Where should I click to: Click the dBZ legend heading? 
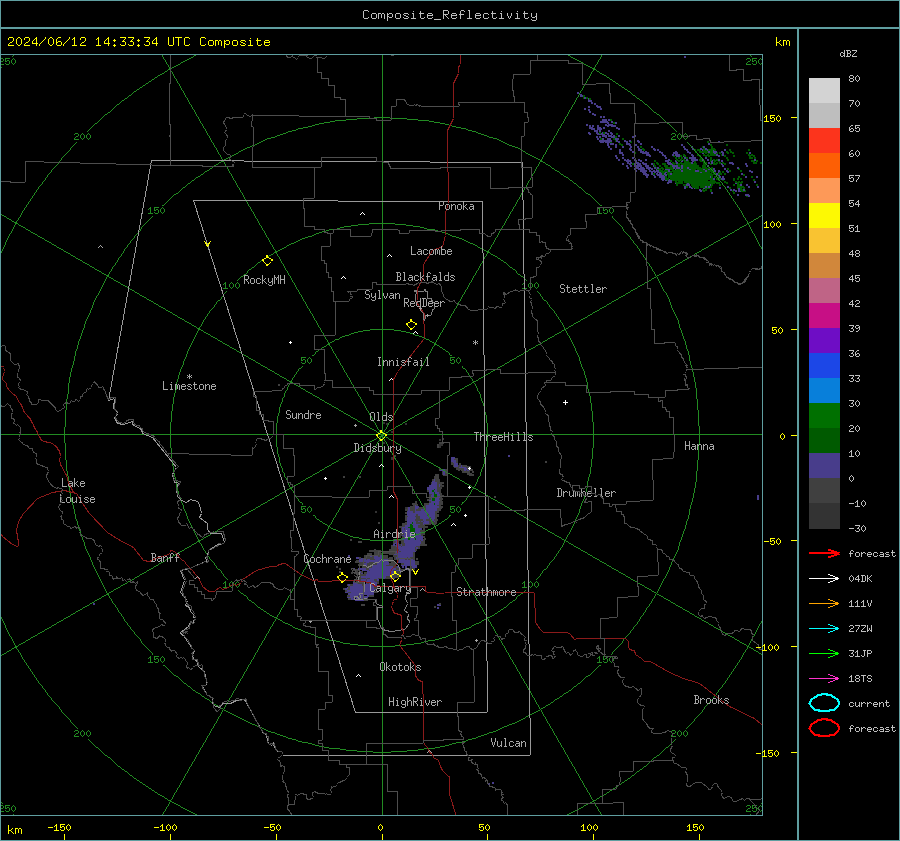[x=848, y=53]
